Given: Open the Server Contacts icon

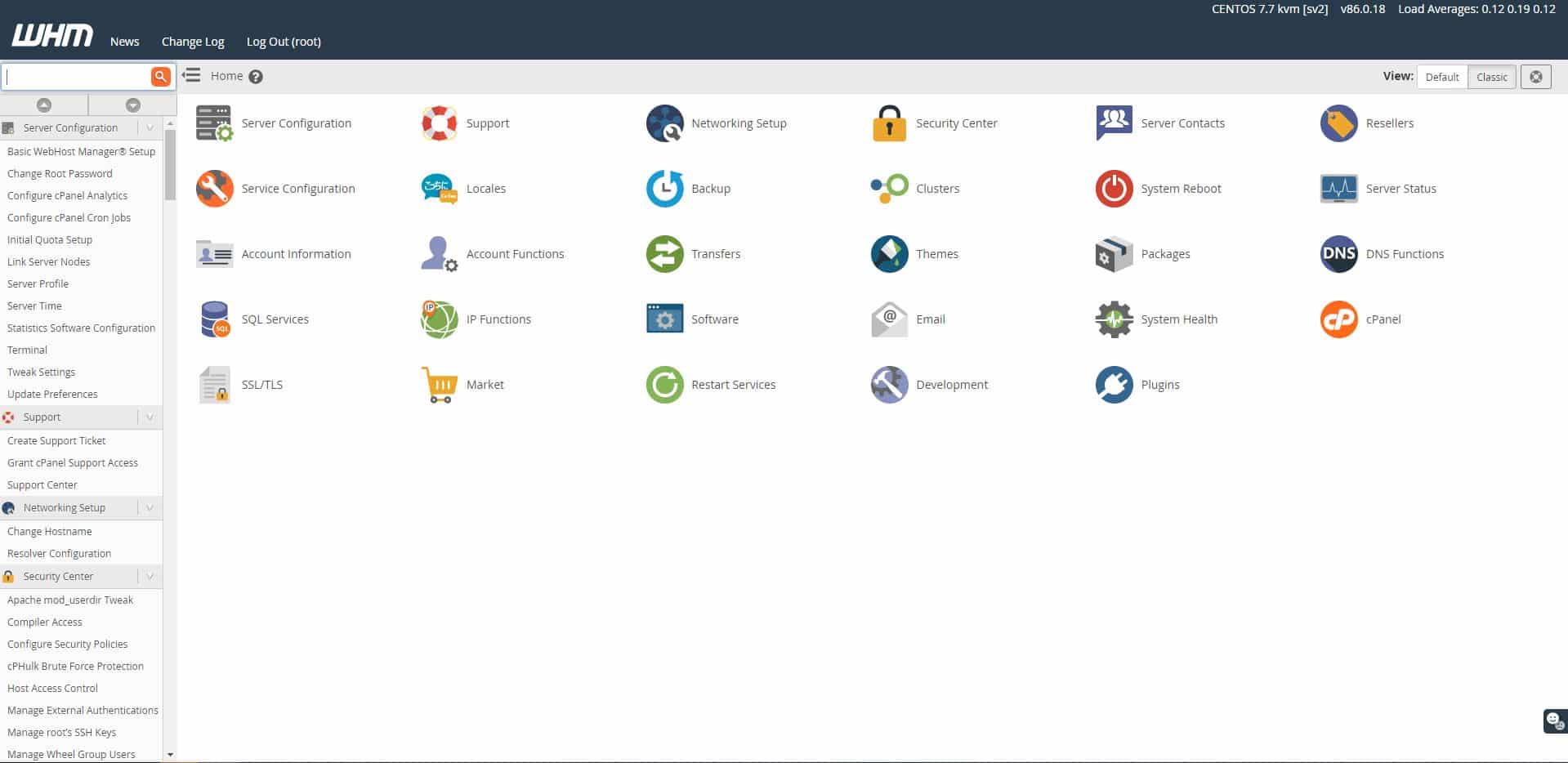Looking at the screenshot, I should tap(1114, 123).
